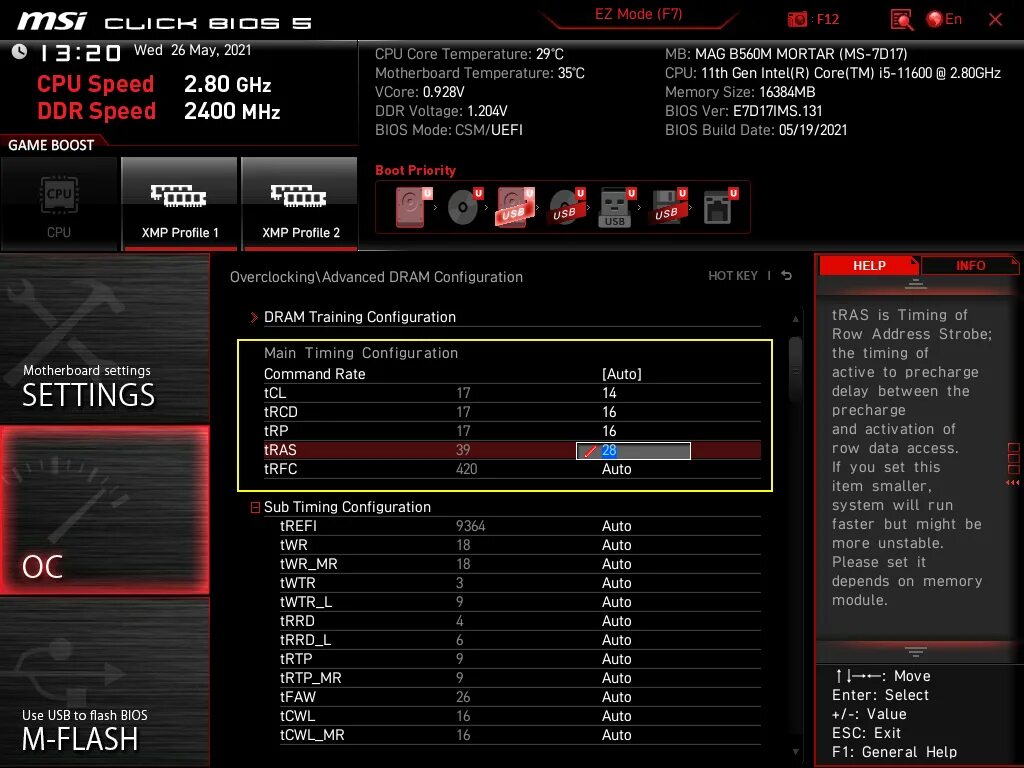1024x768 pixels.
Task: Select the USB hard disk boot device icon
Action: click(515, 207)
